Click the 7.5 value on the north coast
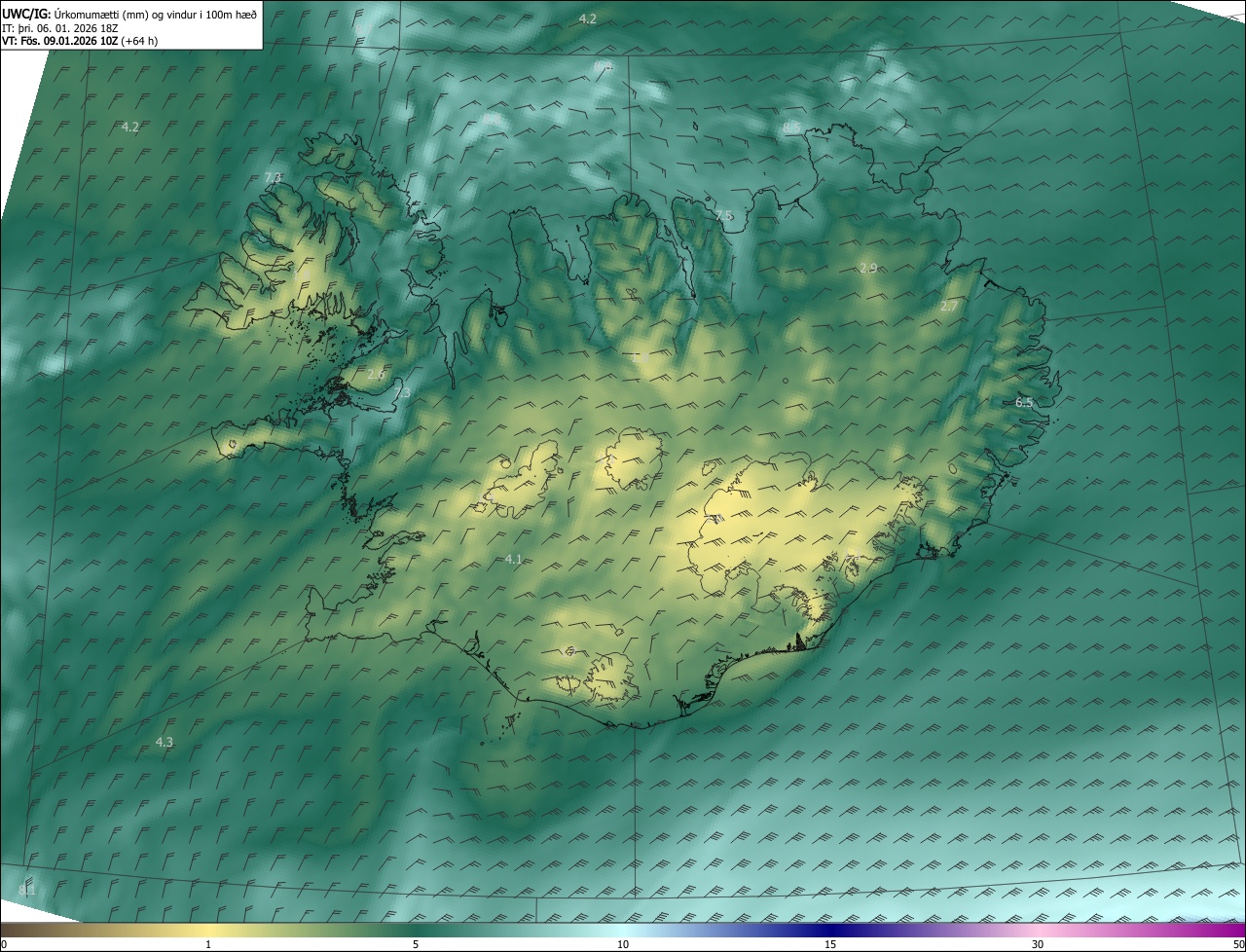Viewport: 1246px width, 952px height. [723, 216]
